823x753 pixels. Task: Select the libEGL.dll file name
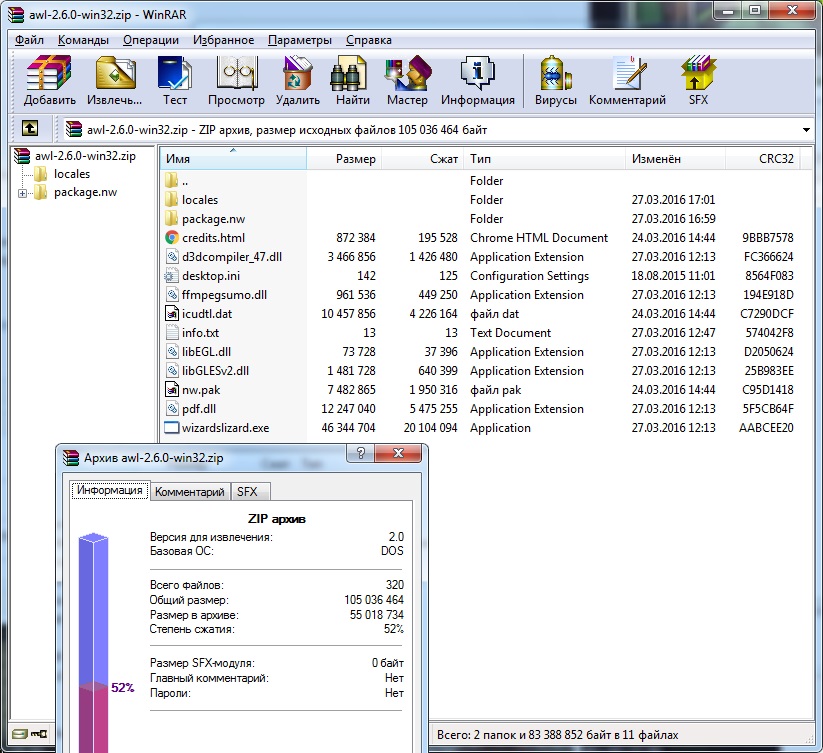[x=206, y=352]
